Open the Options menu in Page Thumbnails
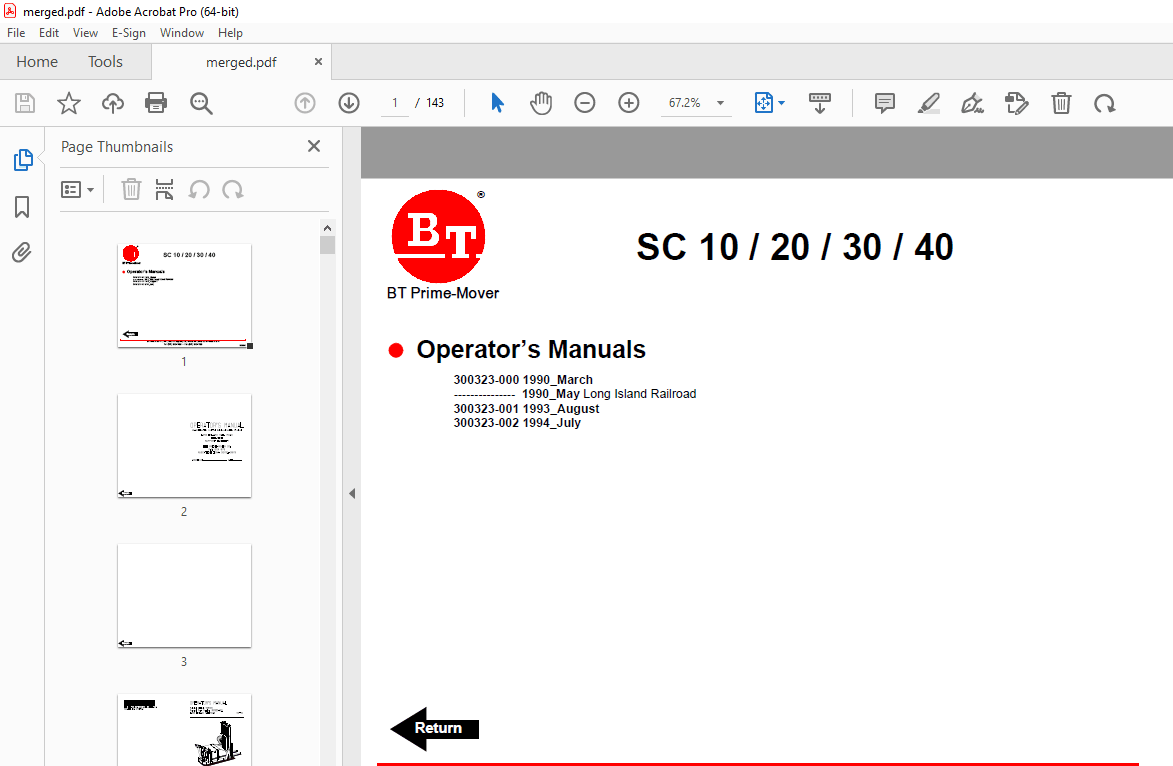The height and width of the screenshot is (766, 1173). coord(78,189)
